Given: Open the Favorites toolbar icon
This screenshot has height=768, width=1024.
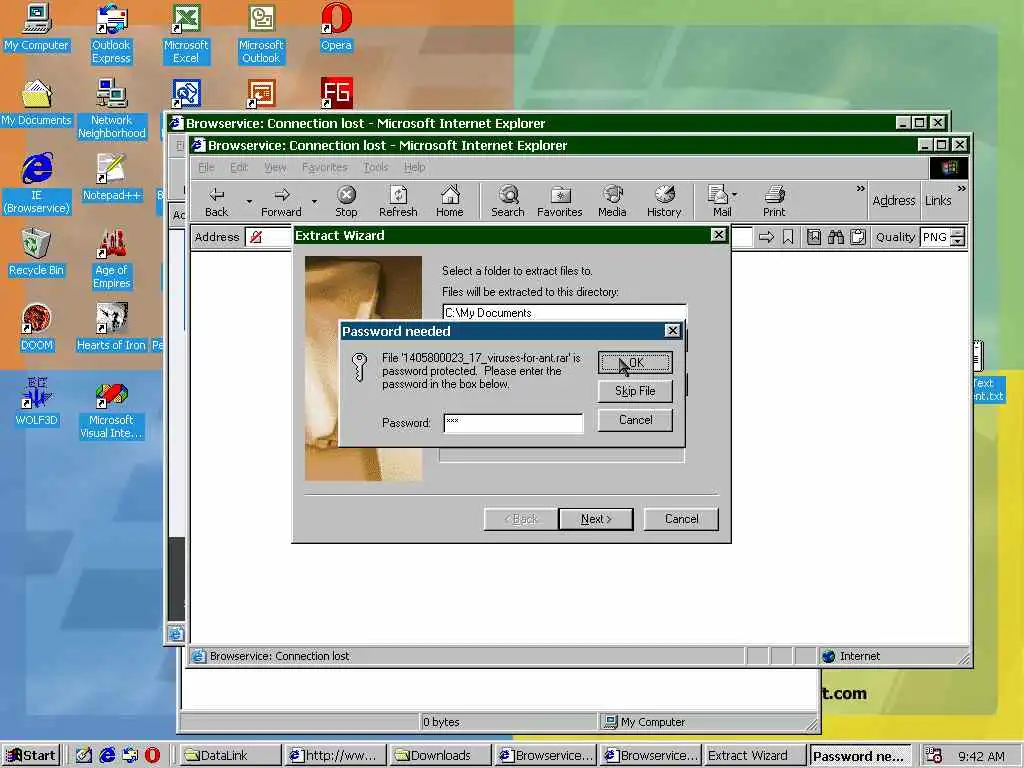Looking at the screenshot, I should (560, 201).
